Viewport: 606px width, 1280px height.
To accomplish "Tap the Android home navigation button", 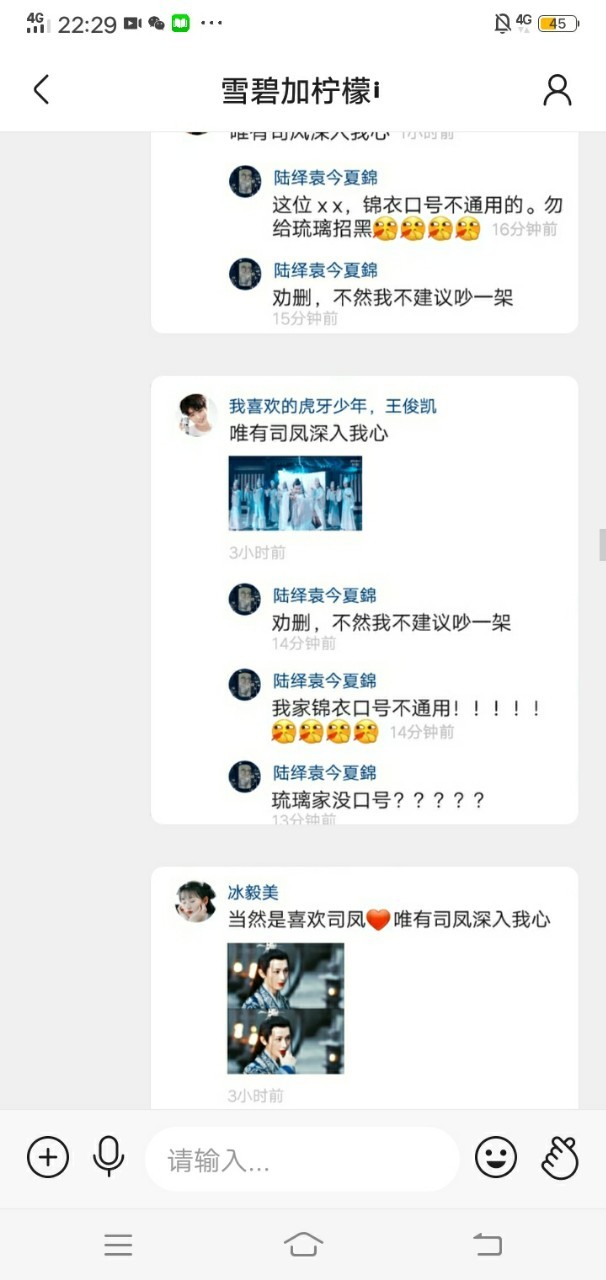I will coord(303,1244).
